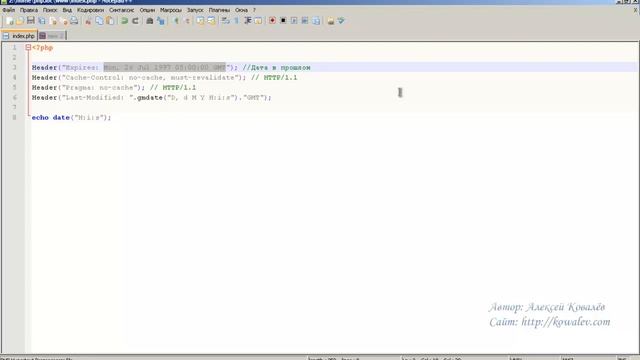640x360 pixels.
Task: Click the <?php opening tag
Action: (x=42, y=48)
